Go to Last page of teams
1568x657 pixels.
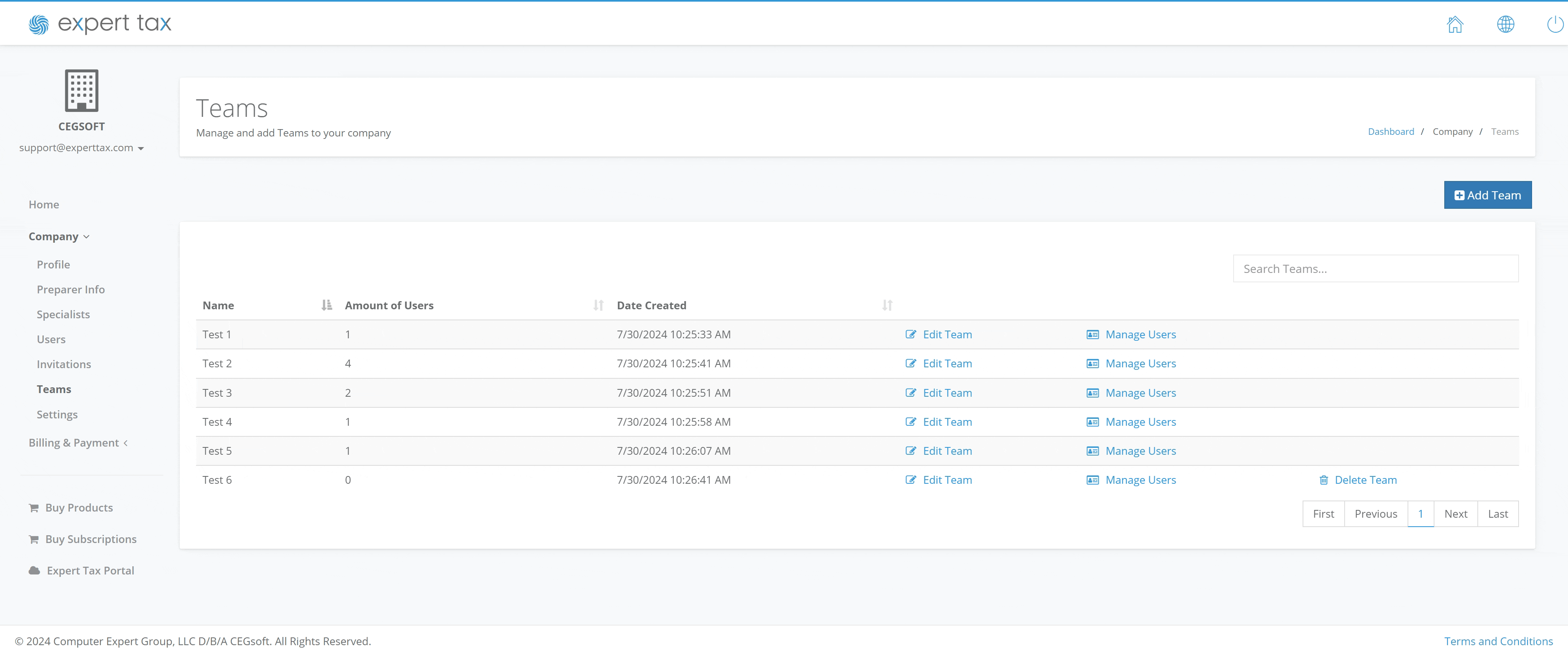pos(1497,514)
